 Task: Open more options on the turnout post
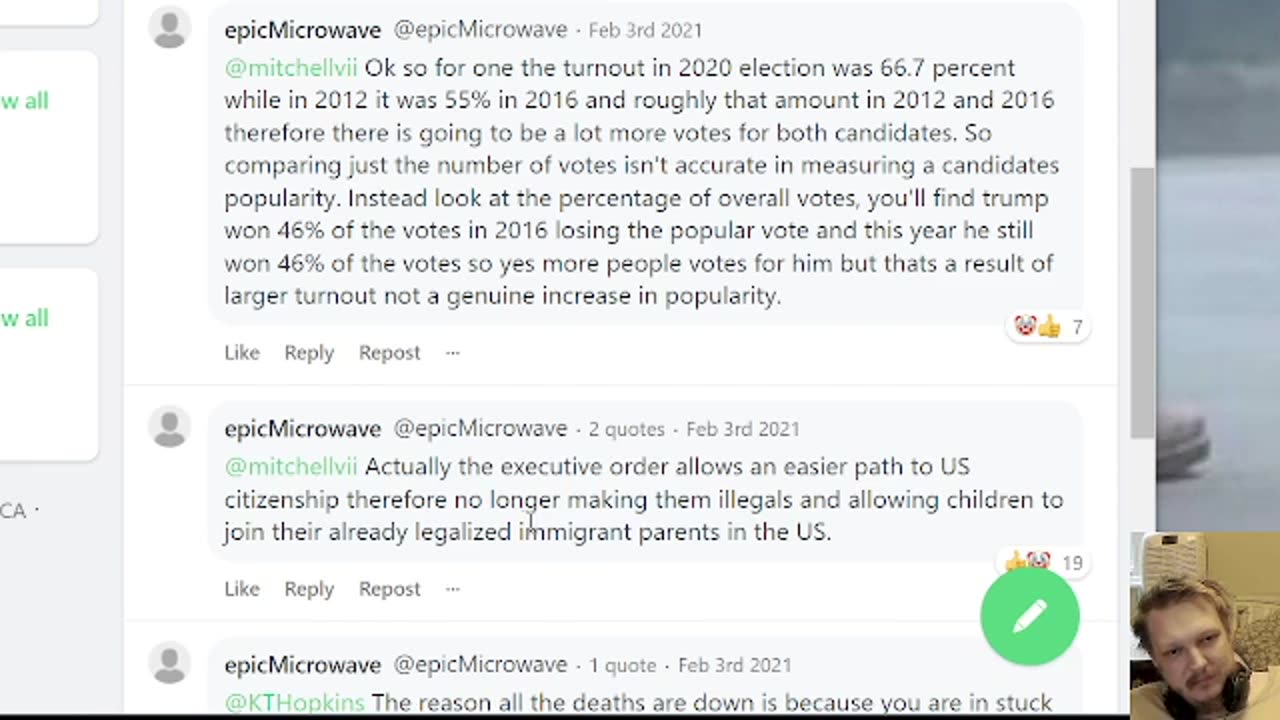(x=453, y=353)
